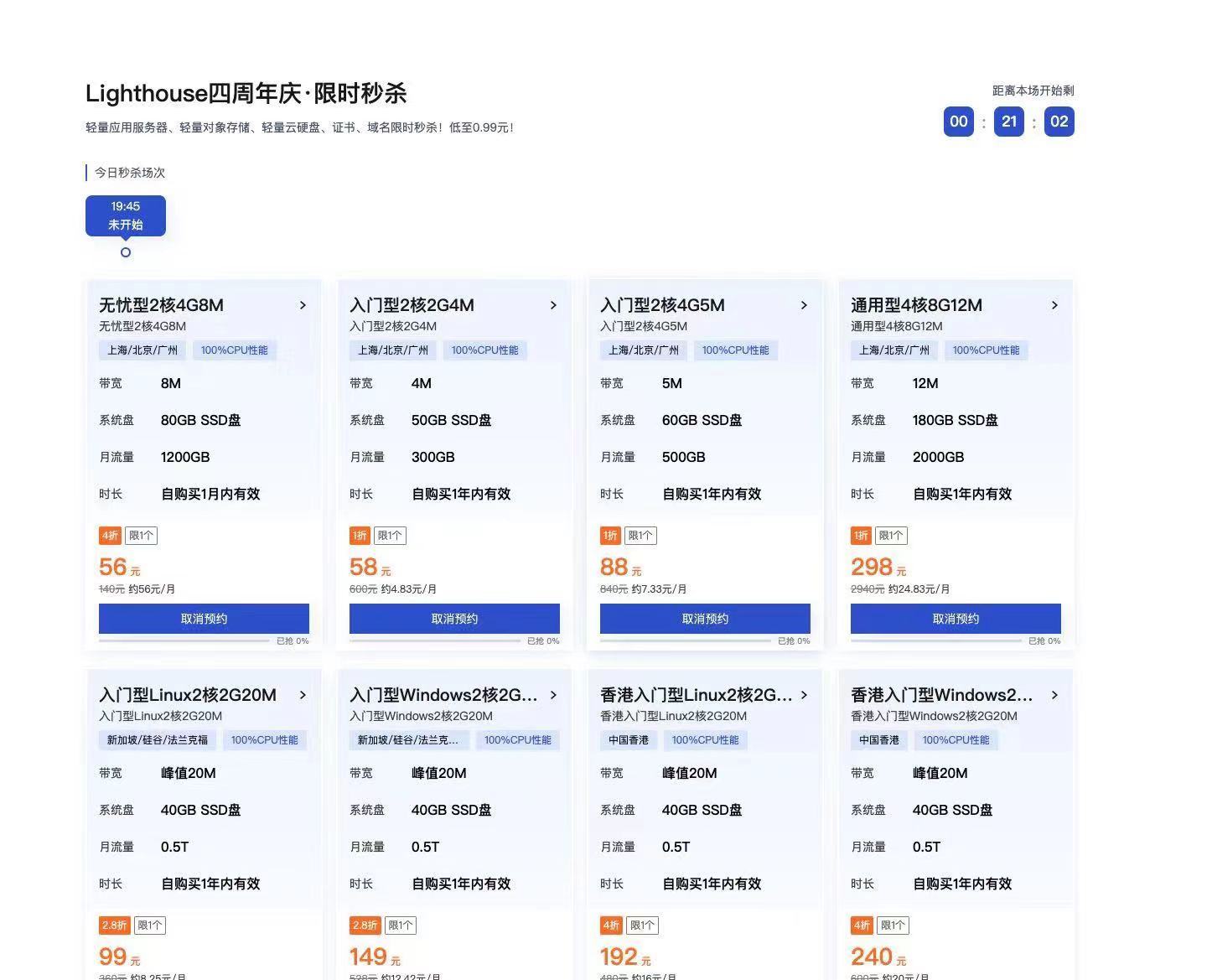This screenshot has width=1212, height=980.
Task: Click the 入门型2核4G5M card title
Action: 662,305
